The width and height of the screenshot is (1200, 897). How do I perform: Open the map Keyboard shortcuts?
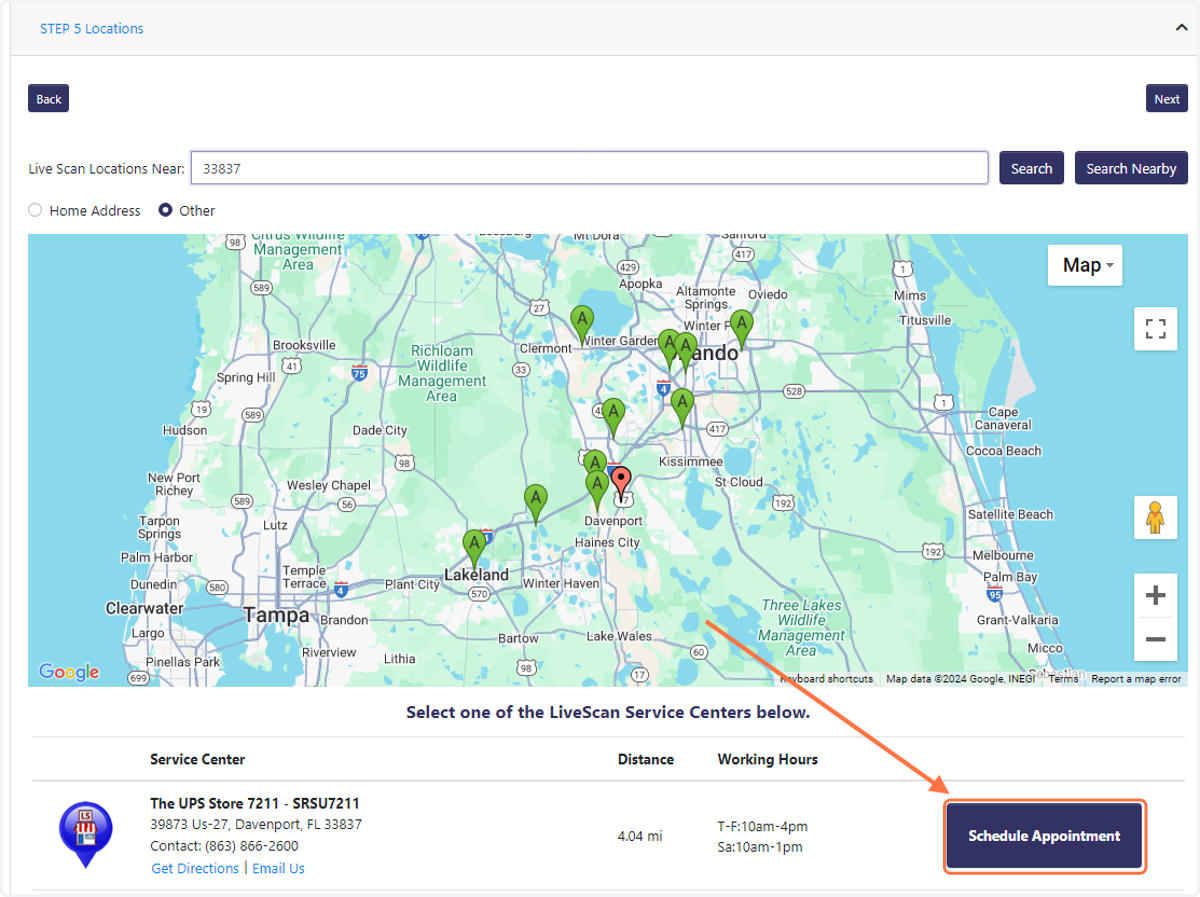click(x=827, y=679)
